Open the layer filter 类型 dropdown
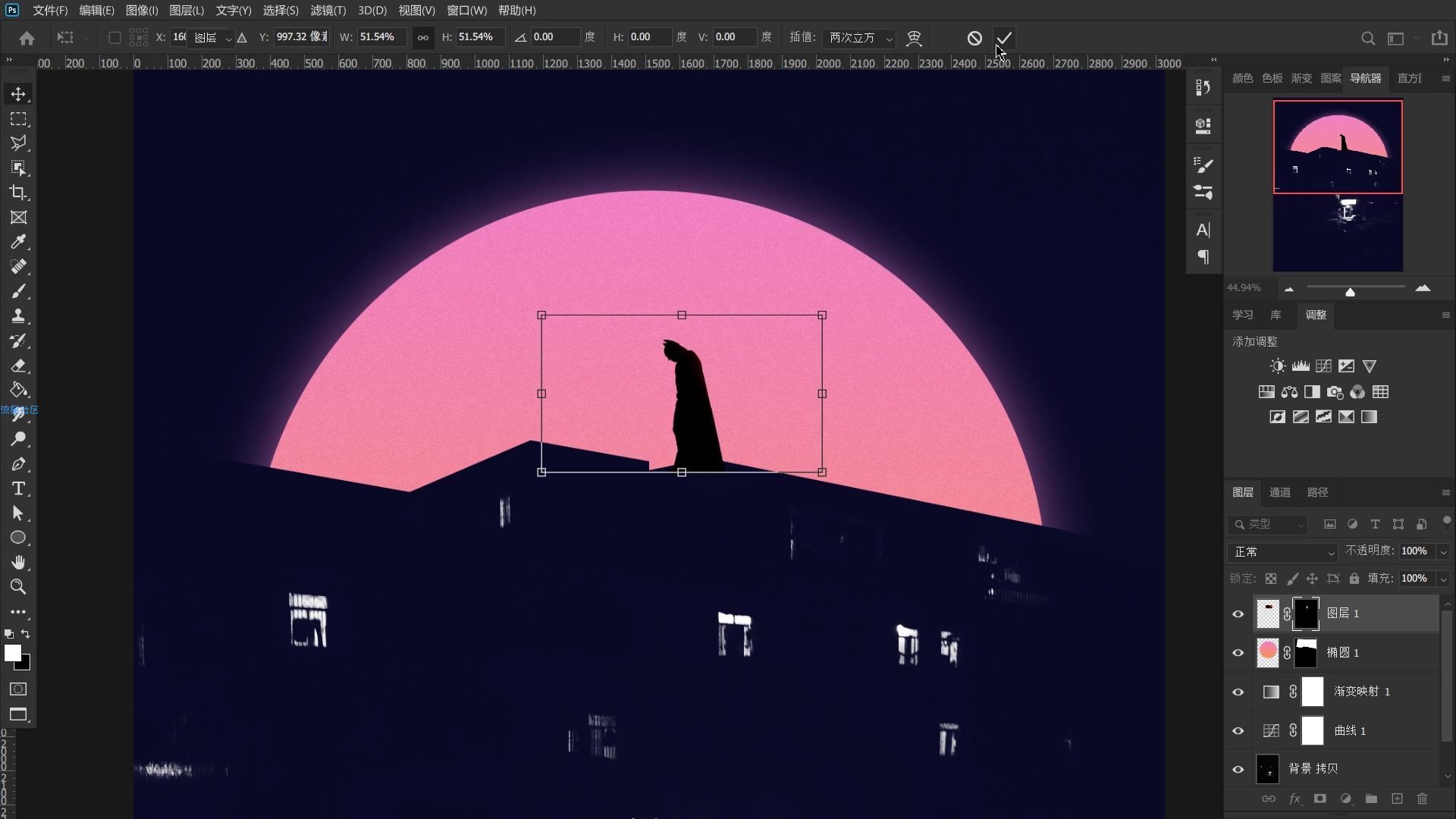Viewport: 1456px width, 819px height. tap(1268, 524)
